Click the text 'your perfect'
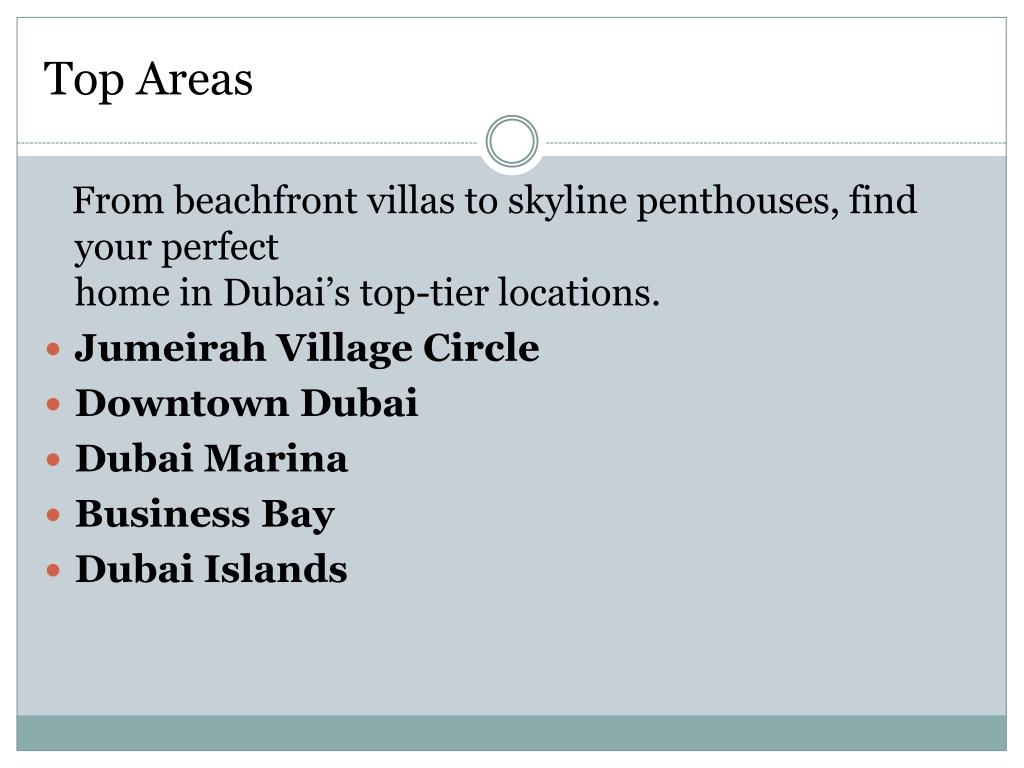This screenshot has width=1024, height=768. 176,248
